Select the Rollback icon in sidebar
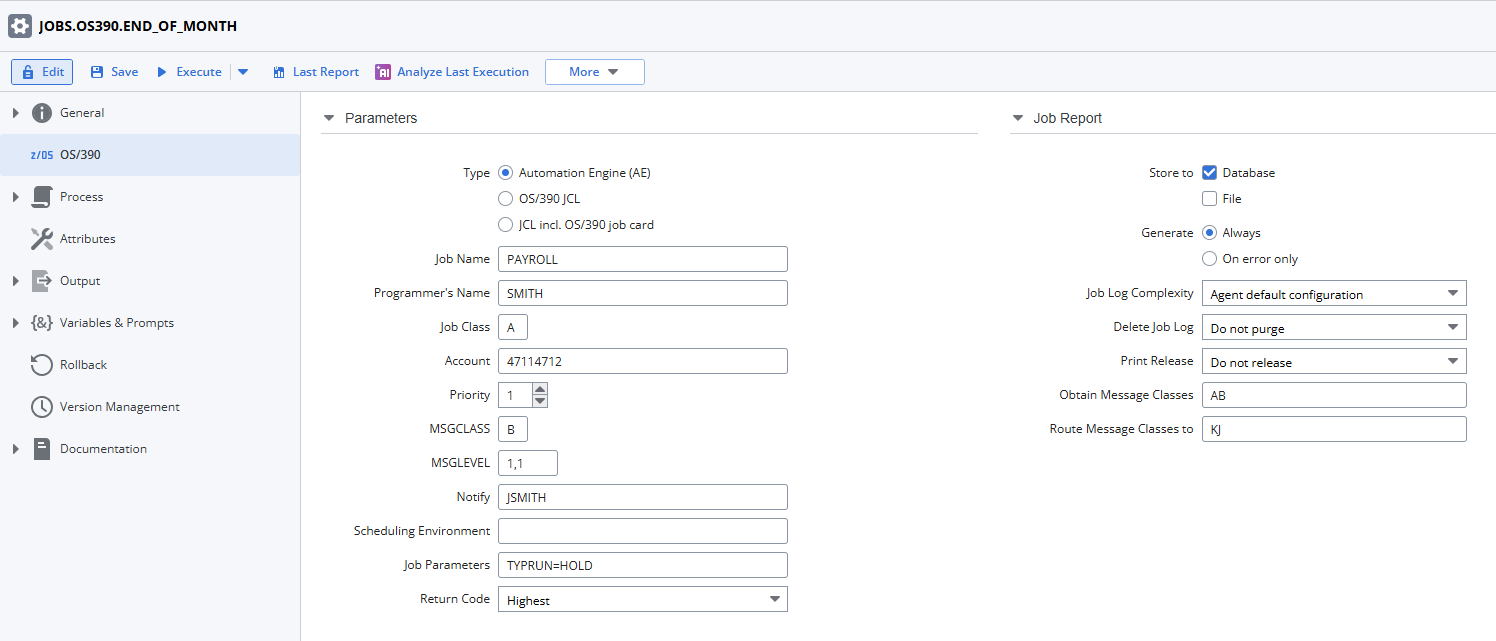 coord(42,365)
